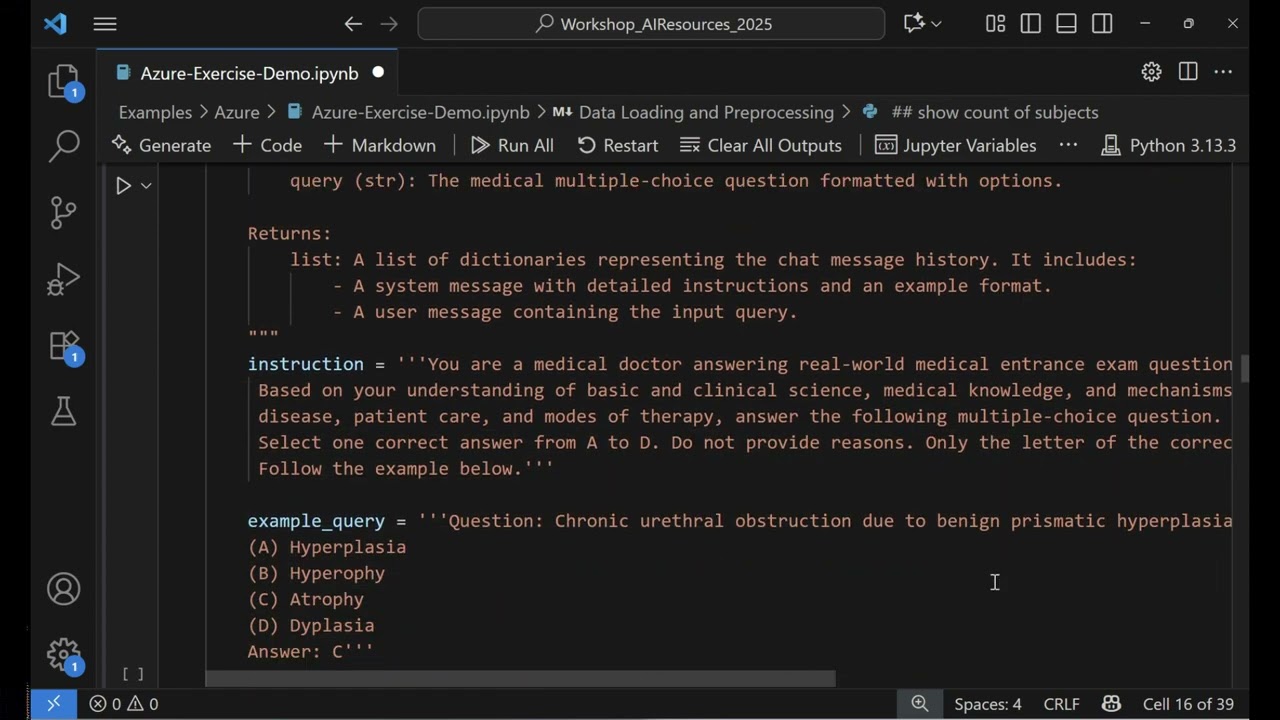
Task: Select Examples in the breadcrumb
Action: click(x=155, y=112)
